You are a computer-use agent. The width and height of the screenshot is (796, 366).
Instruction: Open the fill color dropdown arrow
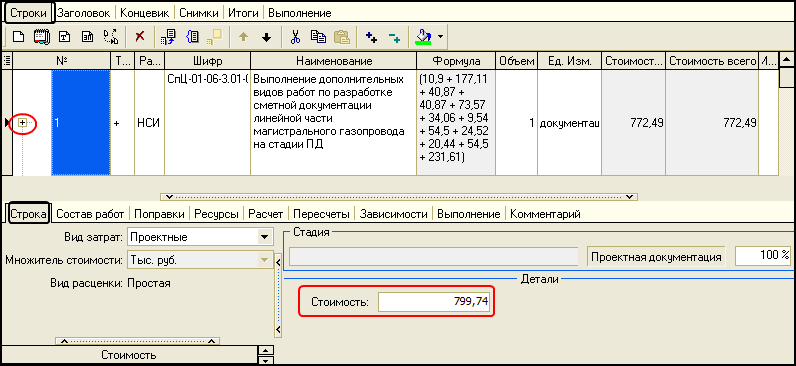pos(440,37)
